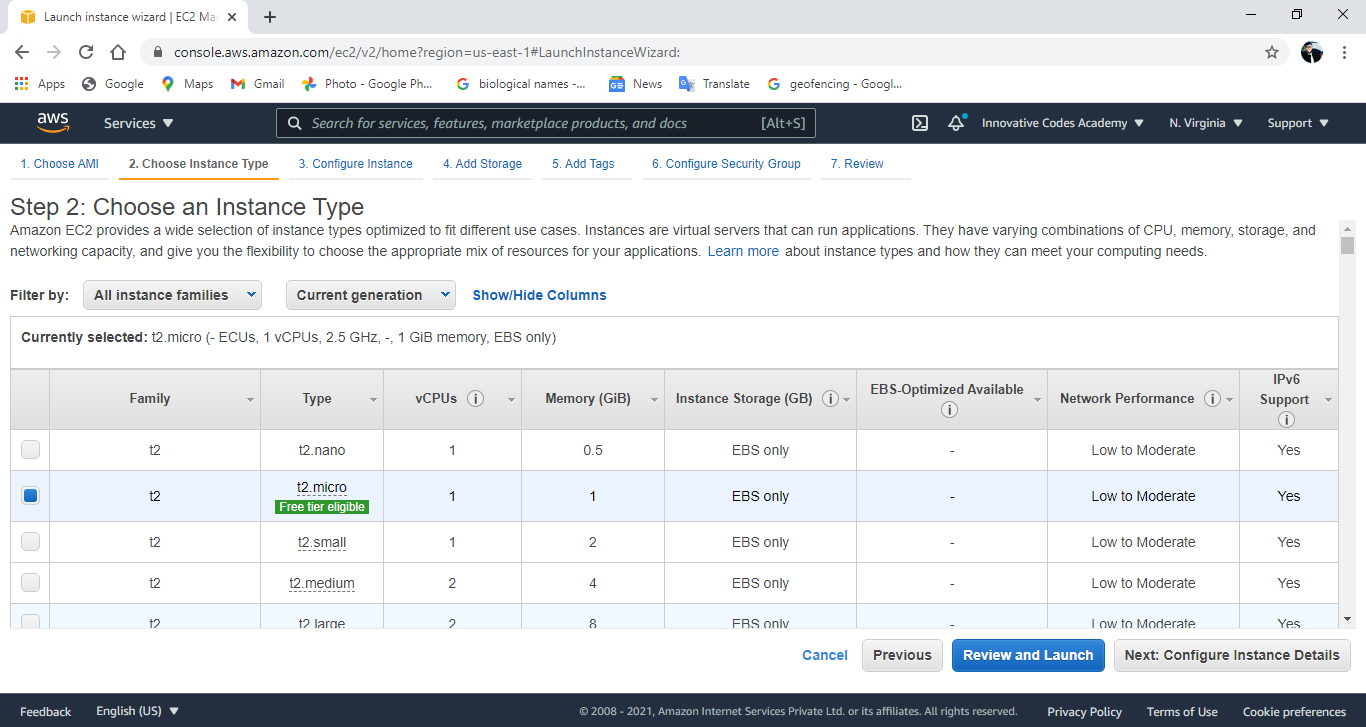
Task: Click the AWS home logo
Action: (52, 122)
